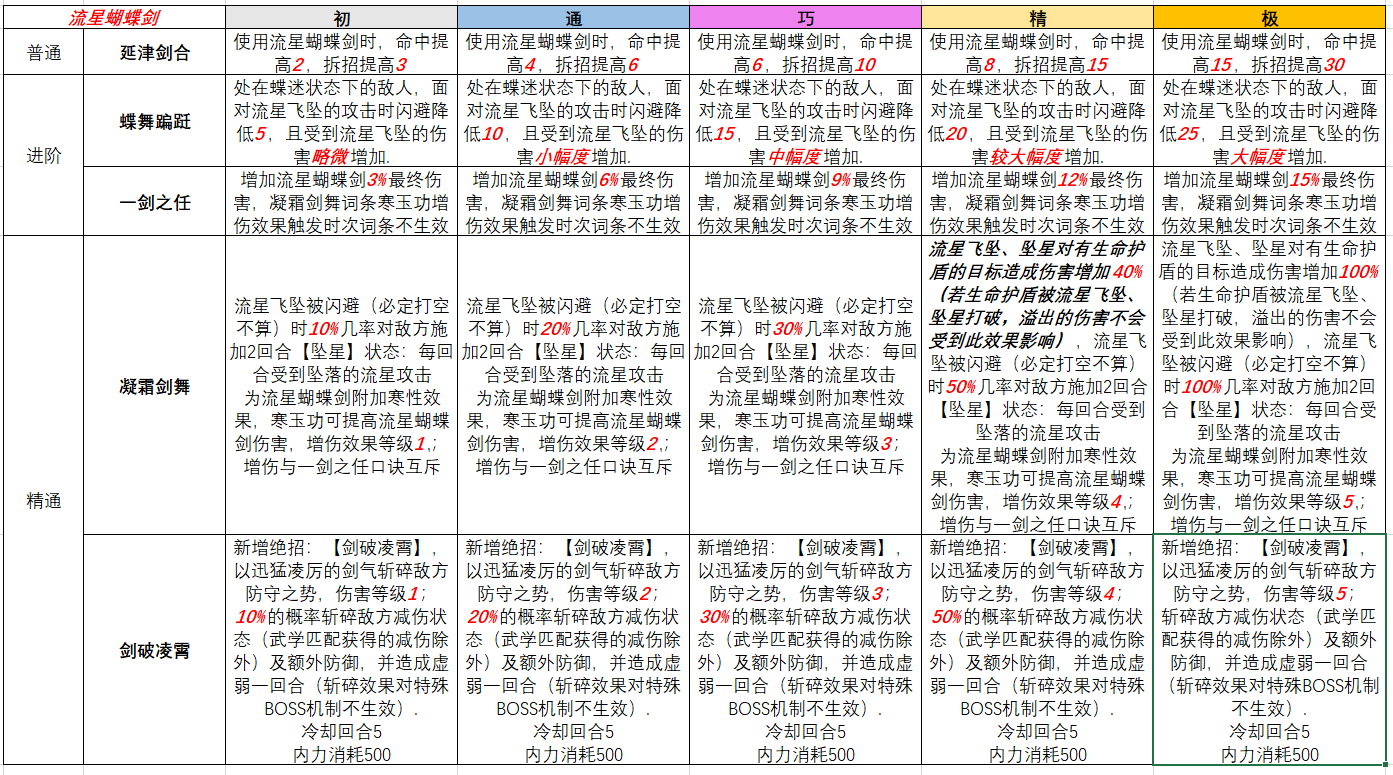Click 剑破凌霄 cell with 20% 的概率斩碎
Image resolution: width=1393 pixels, height=775 pixels.
(x=573, y=650)
